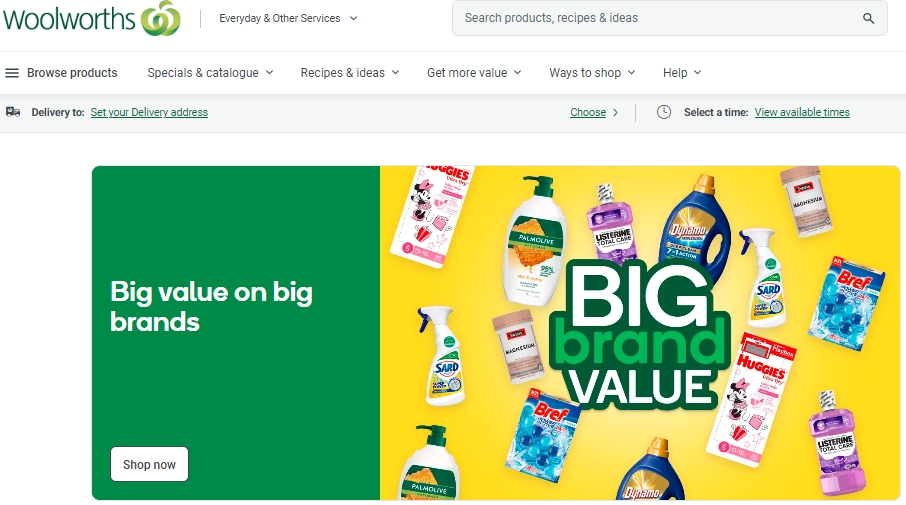Click the clock icon beside Select a time

[x=664, y=112]
